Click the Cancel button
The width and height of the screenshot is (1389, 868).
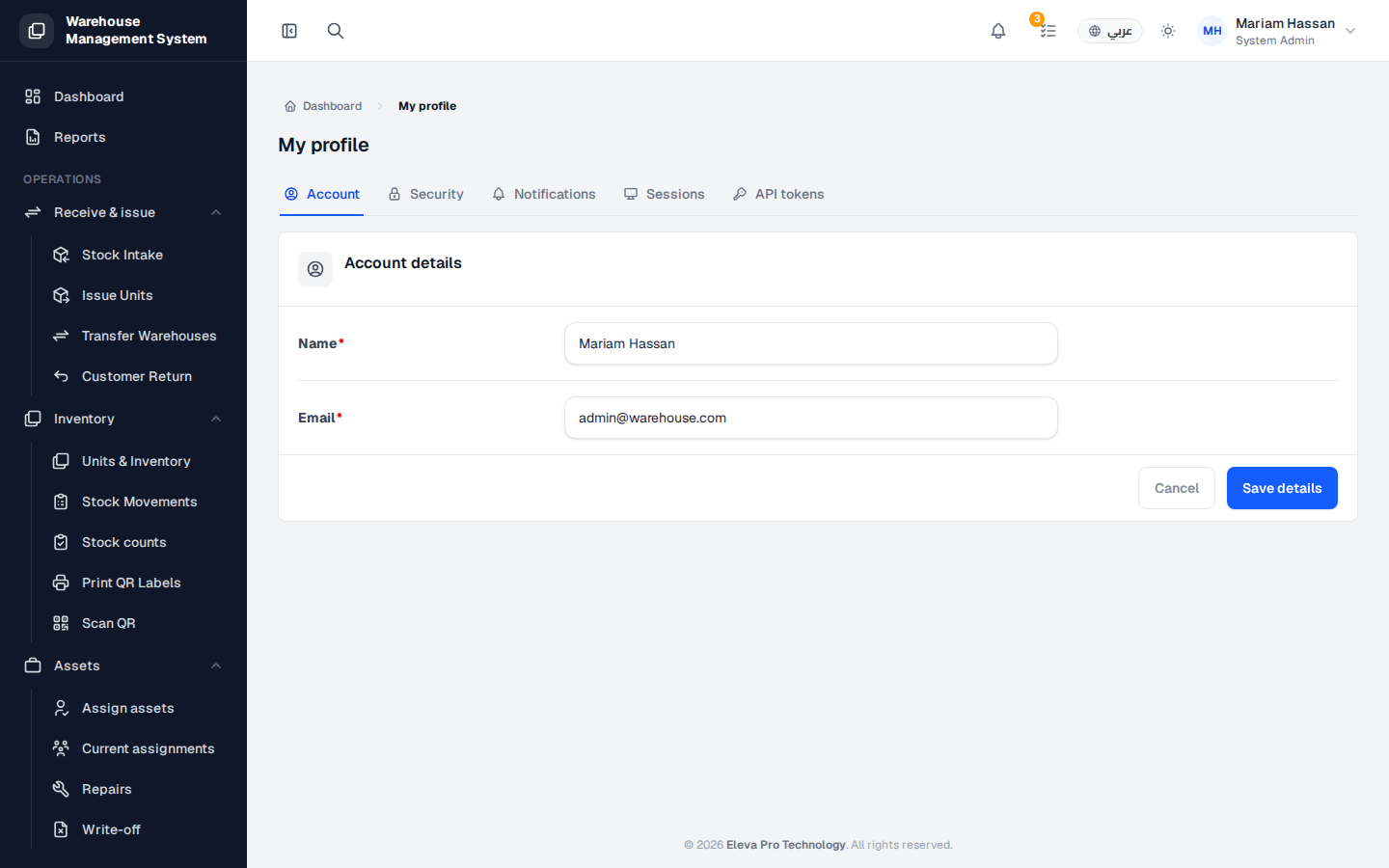(1177, 488)
